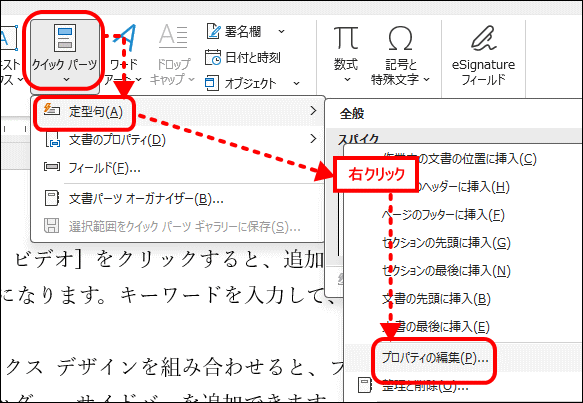
Task: Expand the 記号と特殊文字 dropdown arrow
Action: [427, 79]
